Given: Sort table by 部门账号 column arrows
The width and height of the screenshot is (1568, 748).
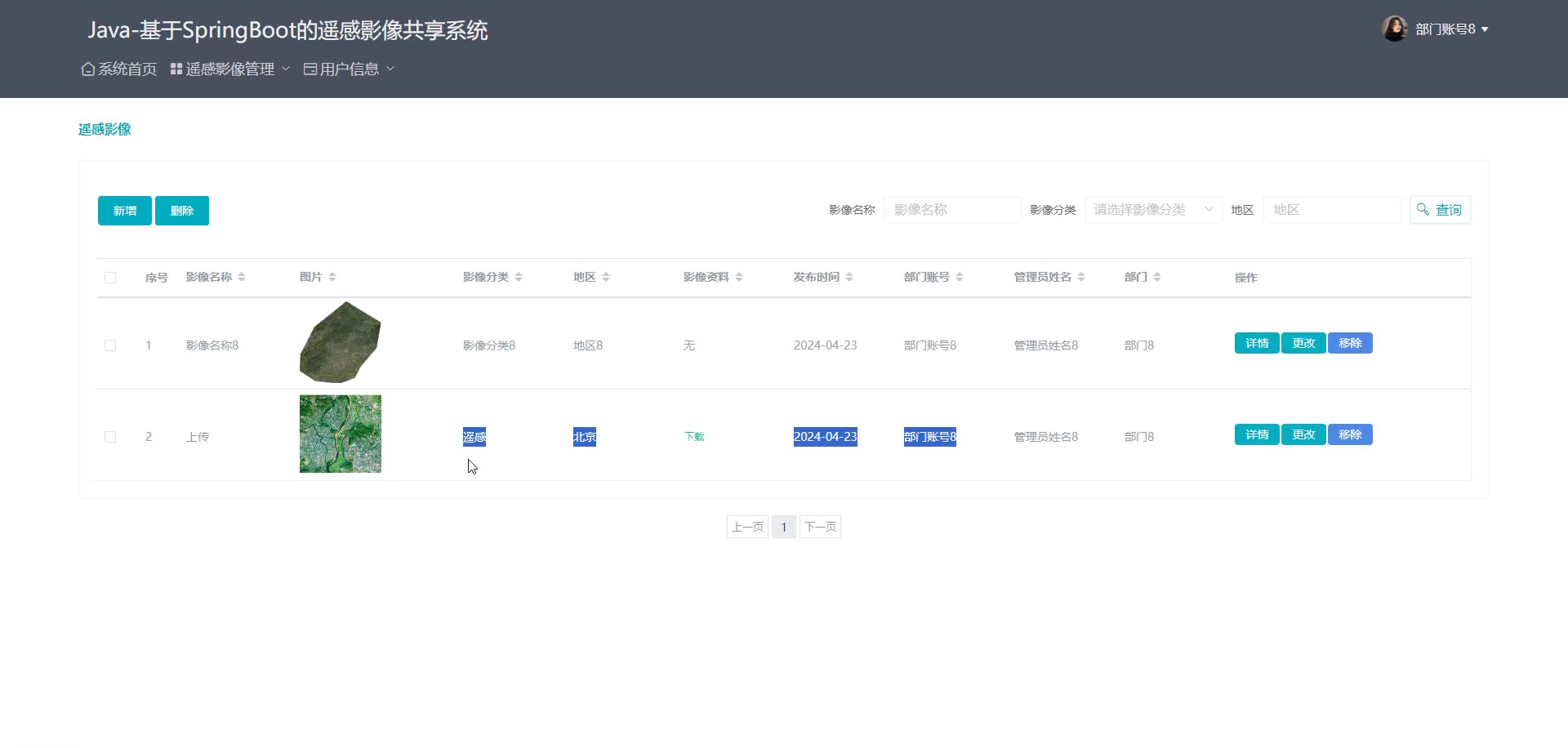Looking at the screenshot, I should point(960,278).
